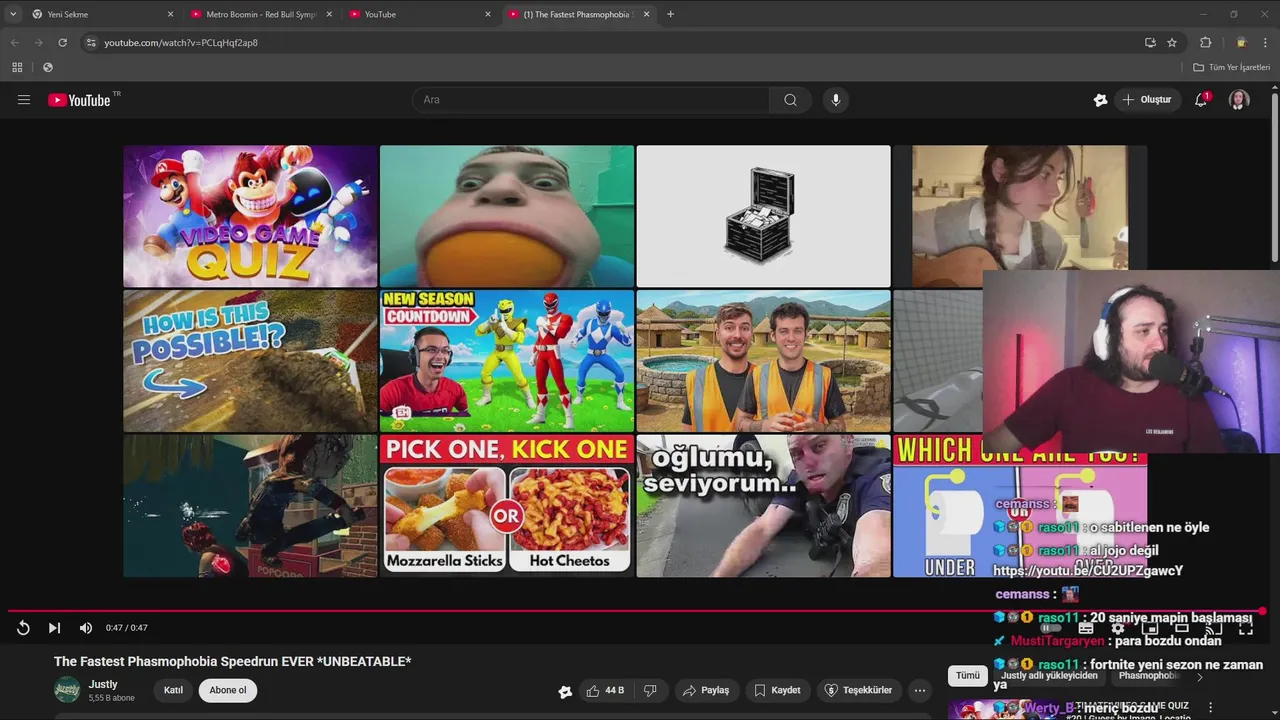The image size is (1280, 720).
Task: Select Justly adlı yükleyiciden chip
Action: point(1049,676)
